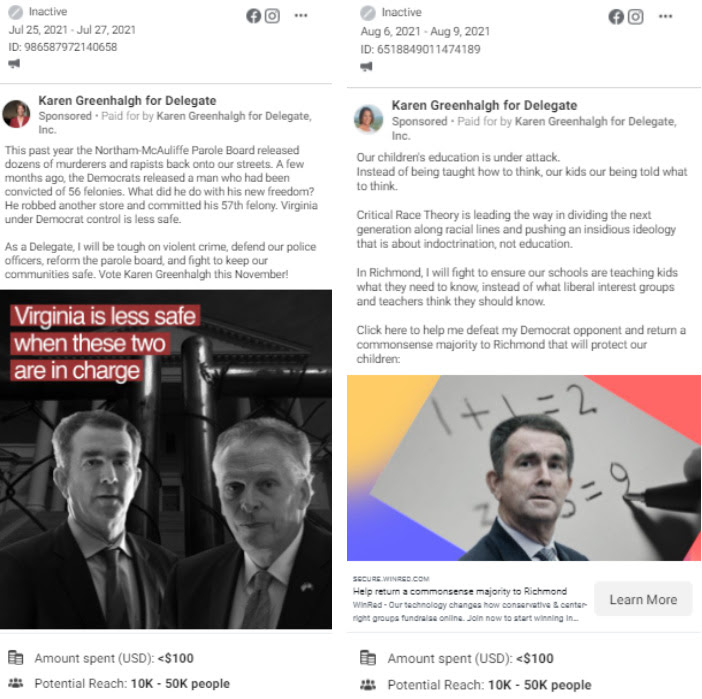Open three-dot menu on right ad
Screen dimensions: 702x699
coord(665,17)
